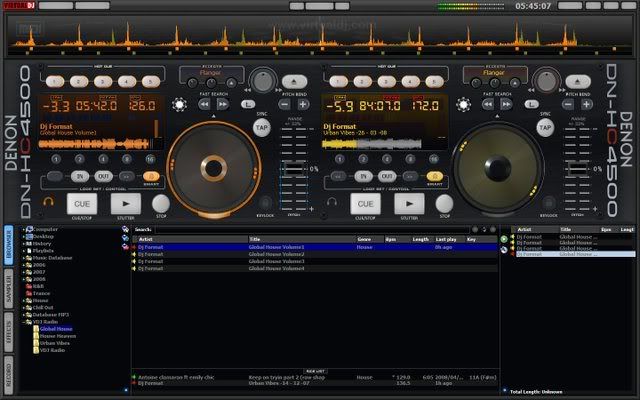Select 8-beat loop on right deck

click(410, 159)
